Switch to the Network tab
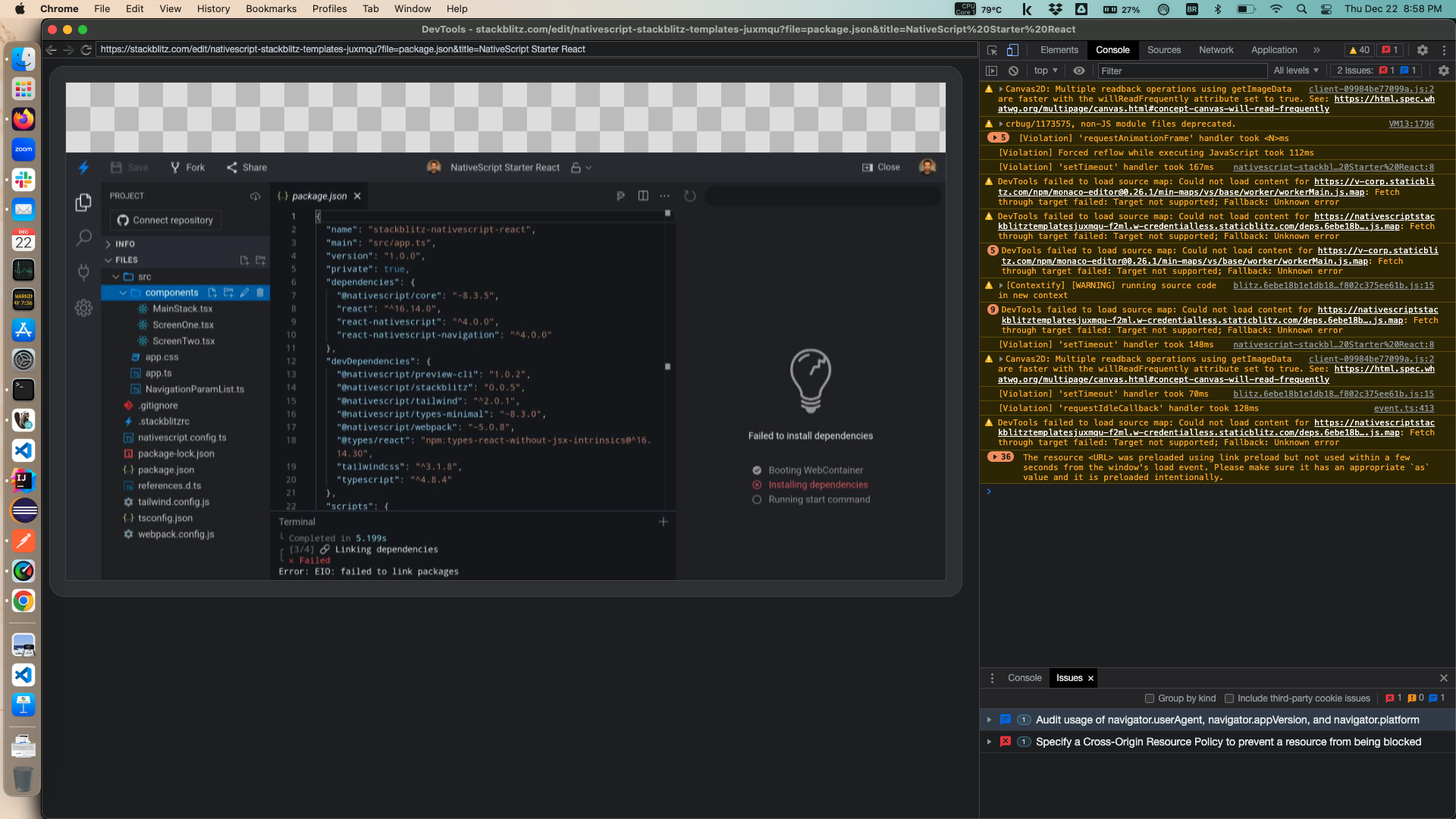Image resolution: width=1456 pixels, height=819 pixels. pos(1216,50)
